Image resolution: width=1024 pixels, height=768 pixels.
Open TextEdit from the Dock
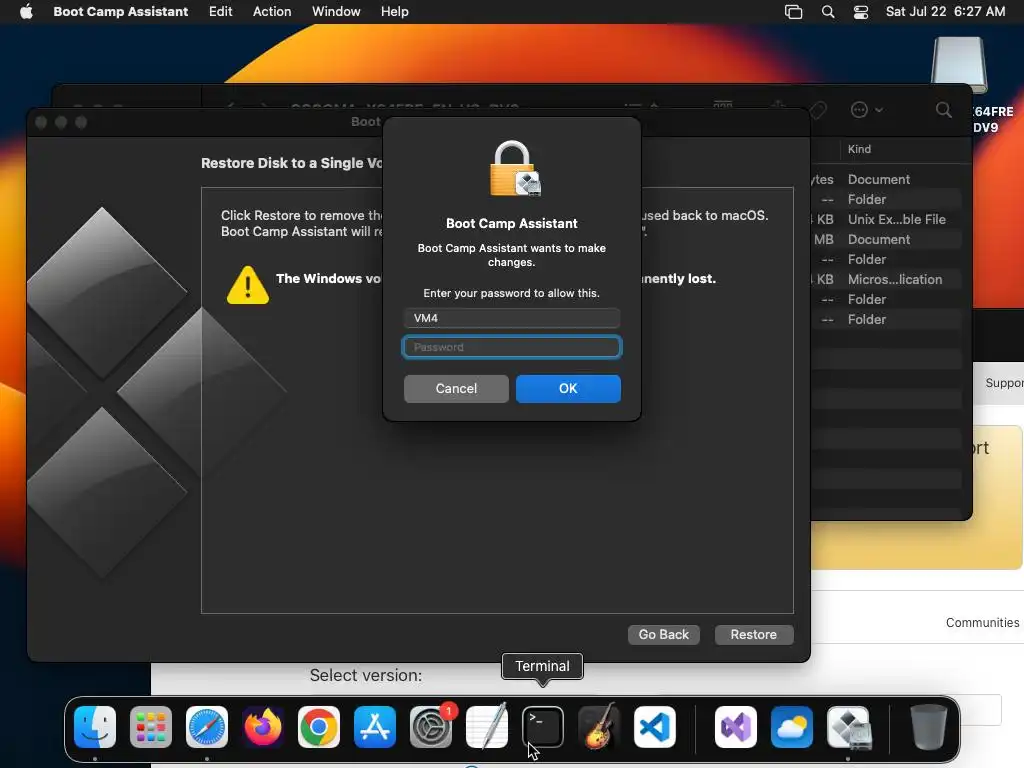pos(487,727)
